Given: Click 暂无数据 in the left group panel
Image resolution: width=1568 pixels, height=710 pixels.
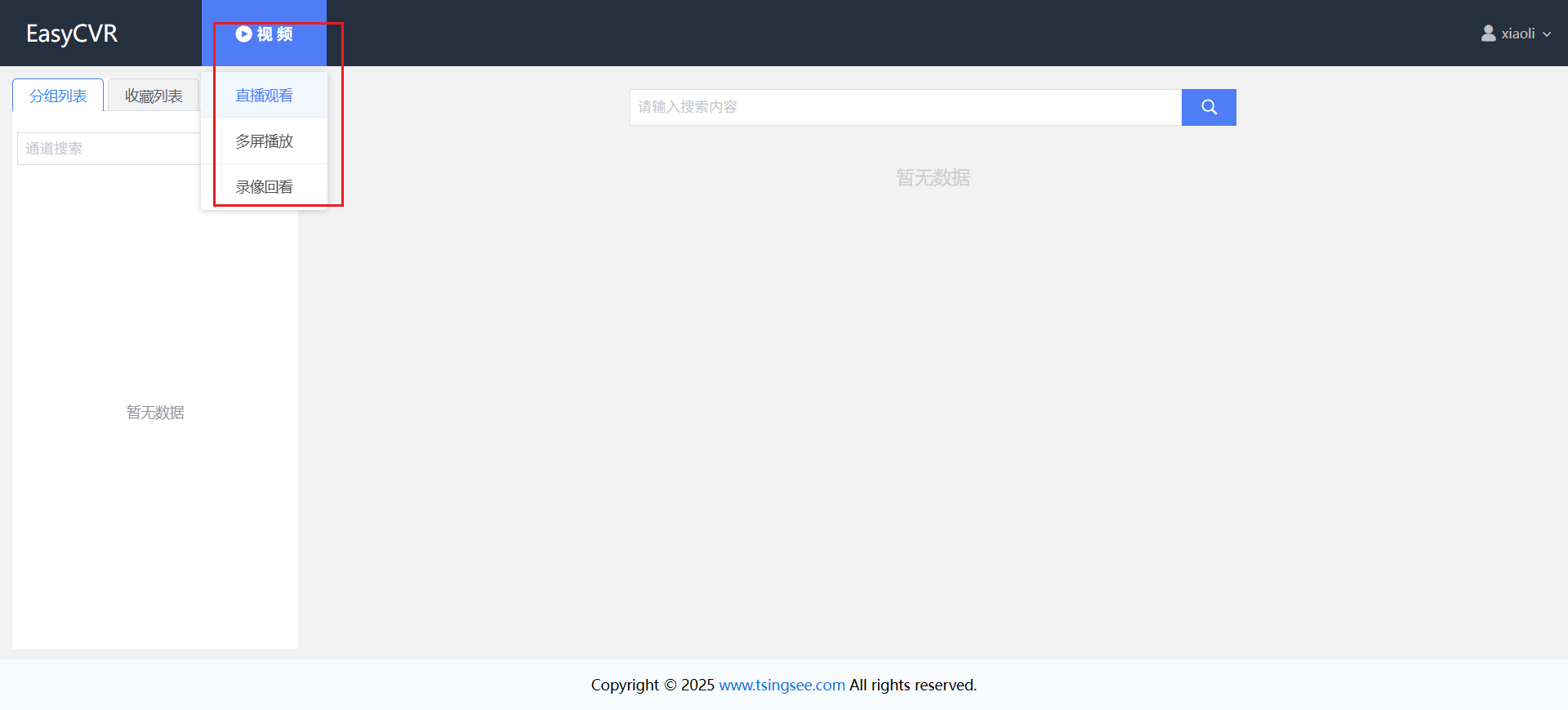Looking at the screenshot, I should (x=155, y=413).
